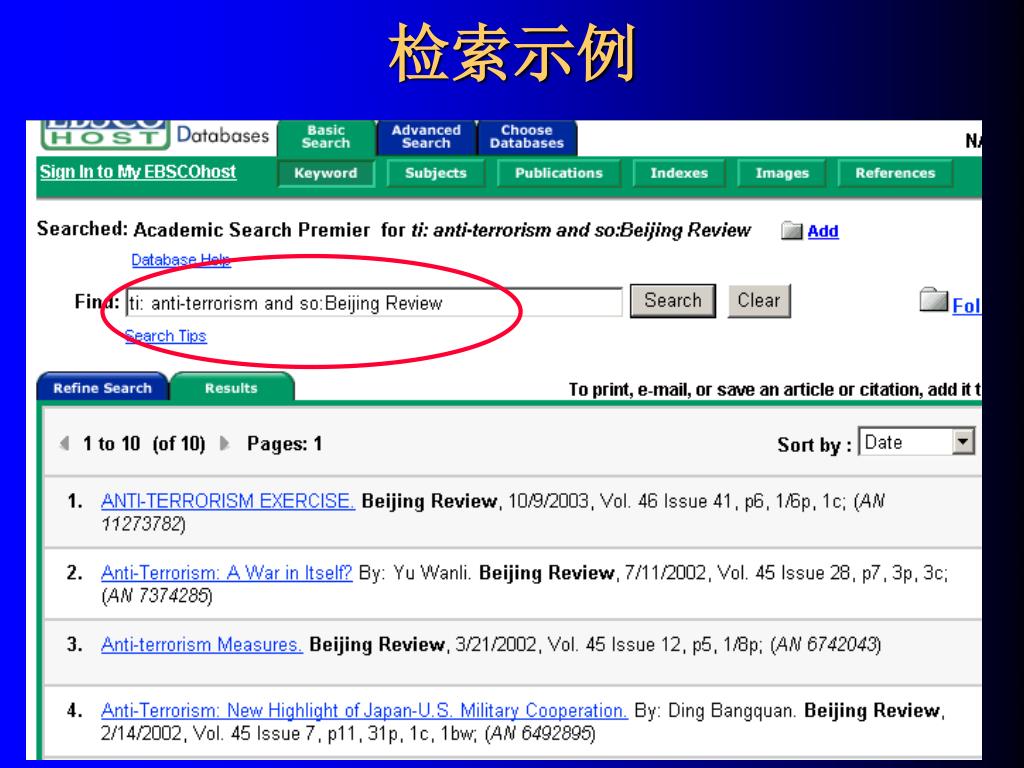Viewport: 1024px width, 768px height.
Task: Switch to Advanced Search tab
Action: tap(426, 137)
